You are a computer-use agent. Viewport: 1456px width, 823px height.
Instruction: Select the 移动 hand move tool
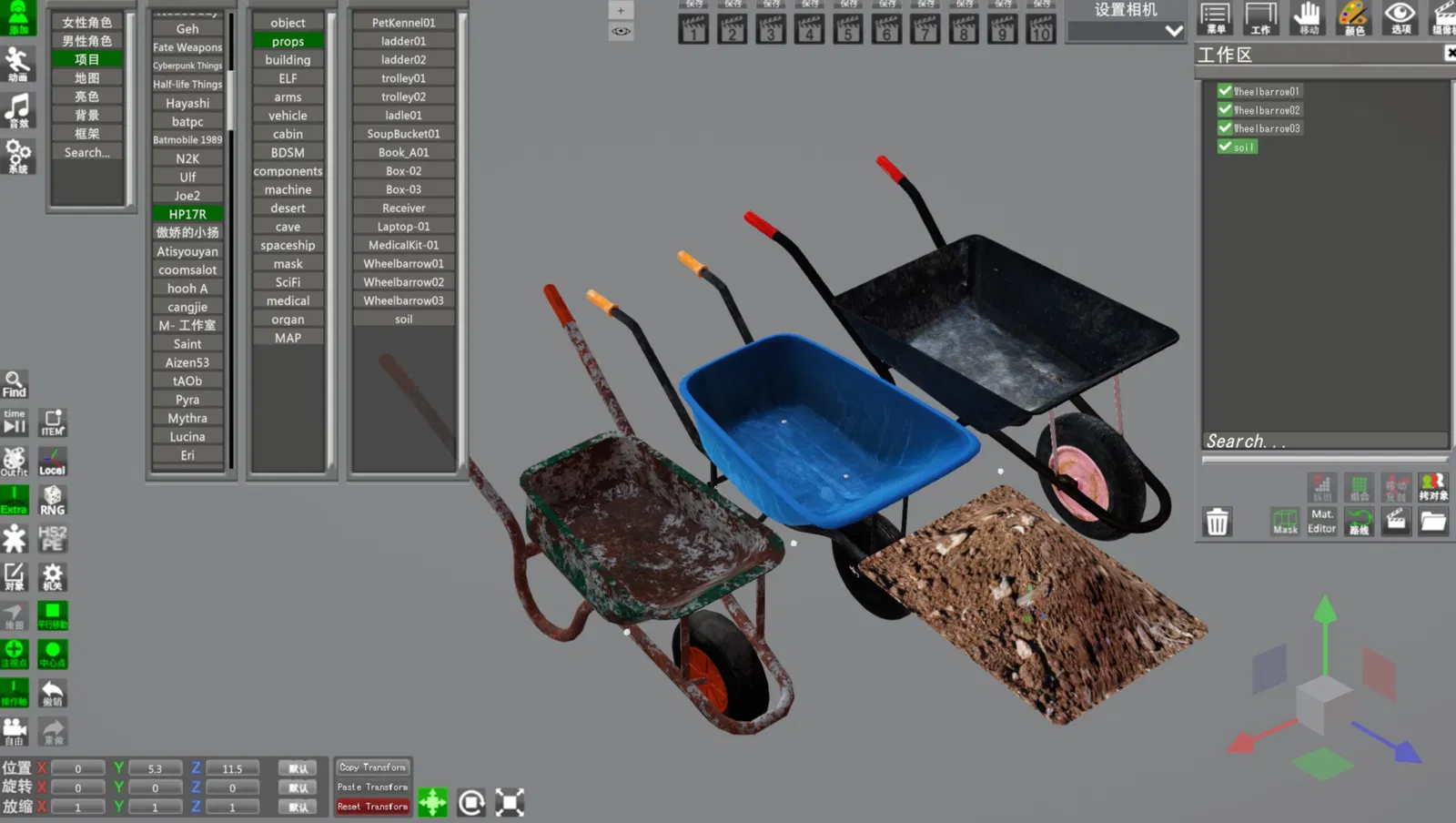coord(1308,17)
